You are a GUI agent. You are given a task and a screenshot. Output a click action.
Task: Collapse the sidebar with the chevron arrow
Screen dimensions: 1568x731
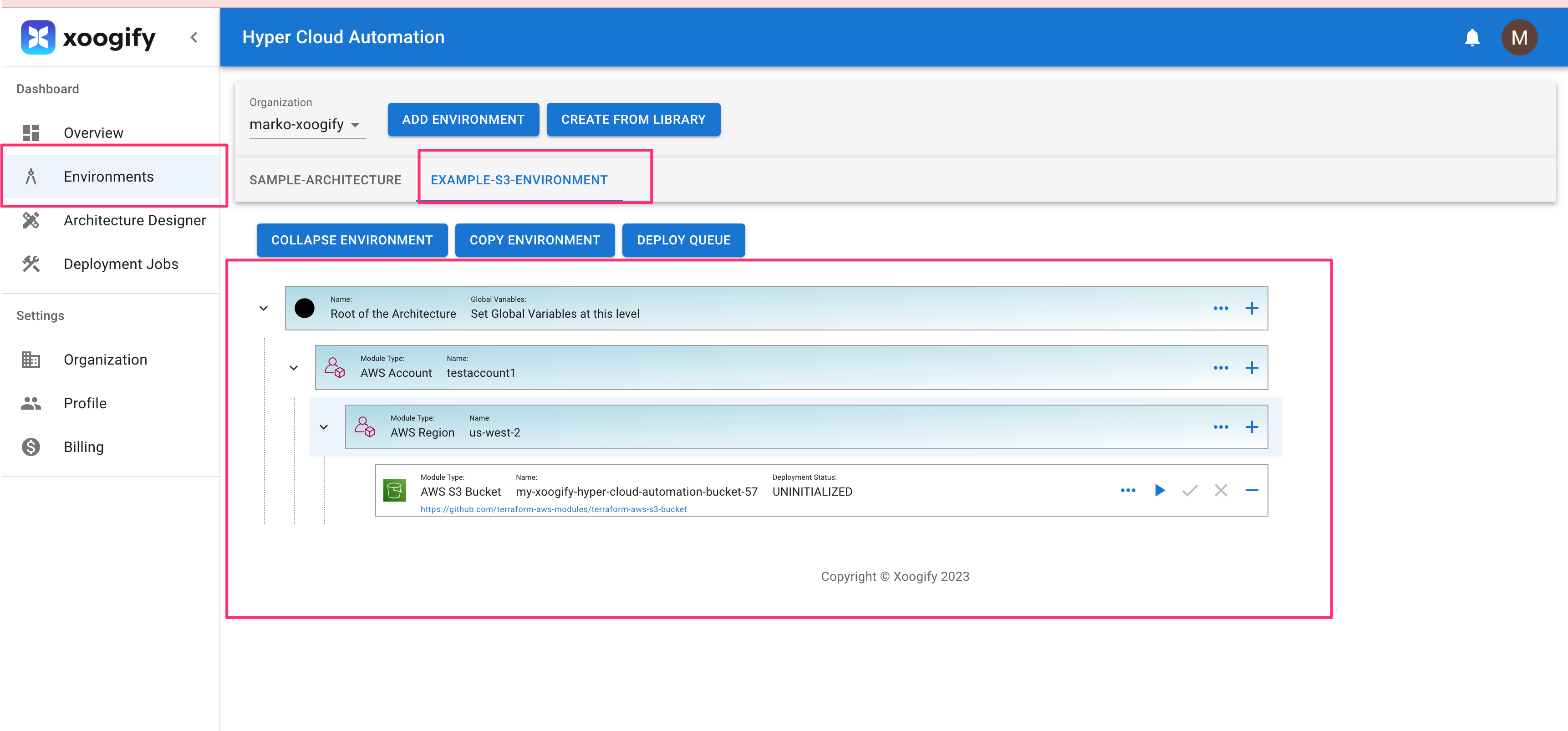[x=193, y=38]
